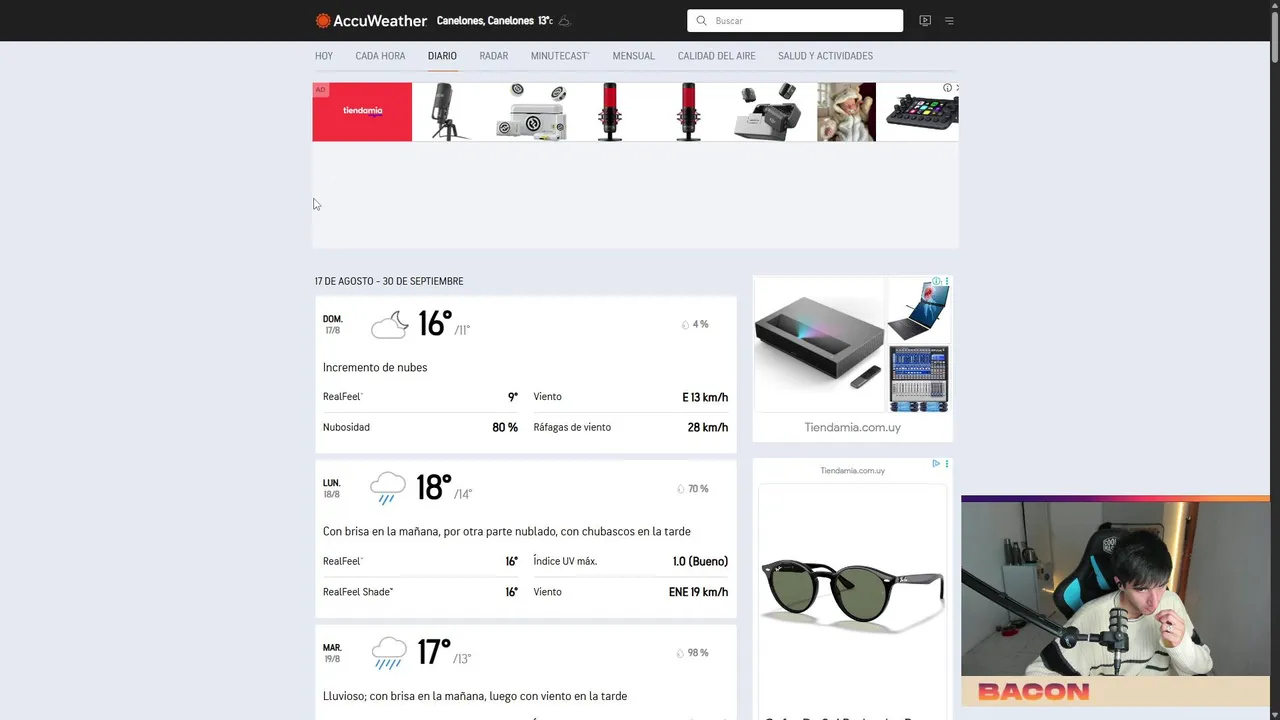
Task: Click the search magnifier icon
Action: coord(701,21)
